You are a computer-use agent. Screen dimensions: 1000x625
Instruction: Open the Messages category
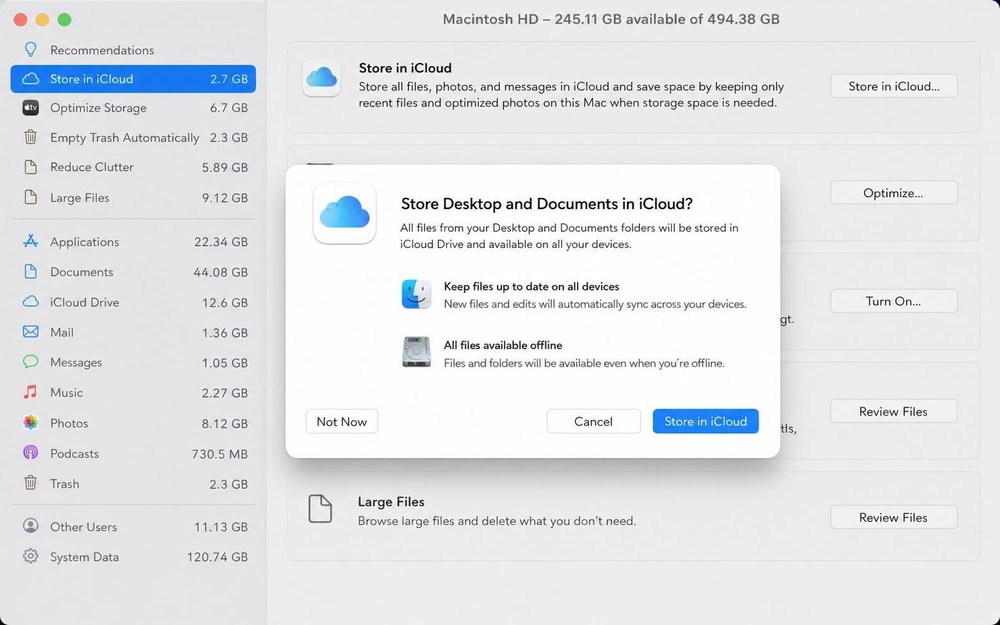click(x=133, y=362)
